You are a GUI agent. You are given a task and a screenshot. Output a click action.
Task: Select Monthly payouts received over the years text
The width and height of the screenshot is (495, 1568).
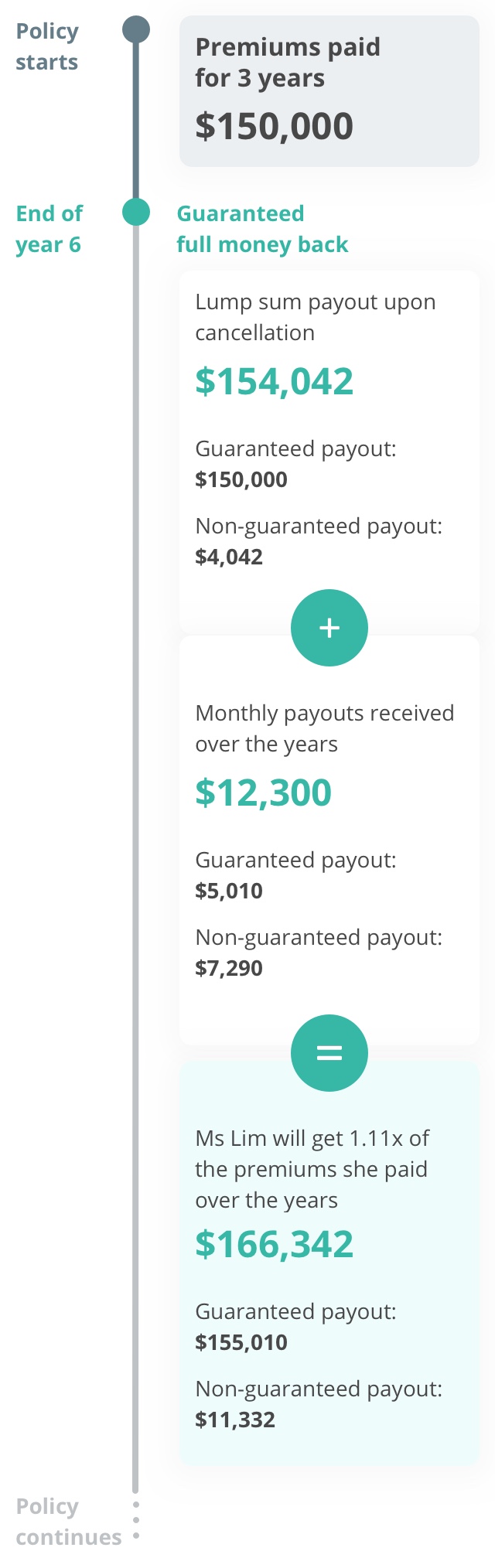(x=325, y=728)
